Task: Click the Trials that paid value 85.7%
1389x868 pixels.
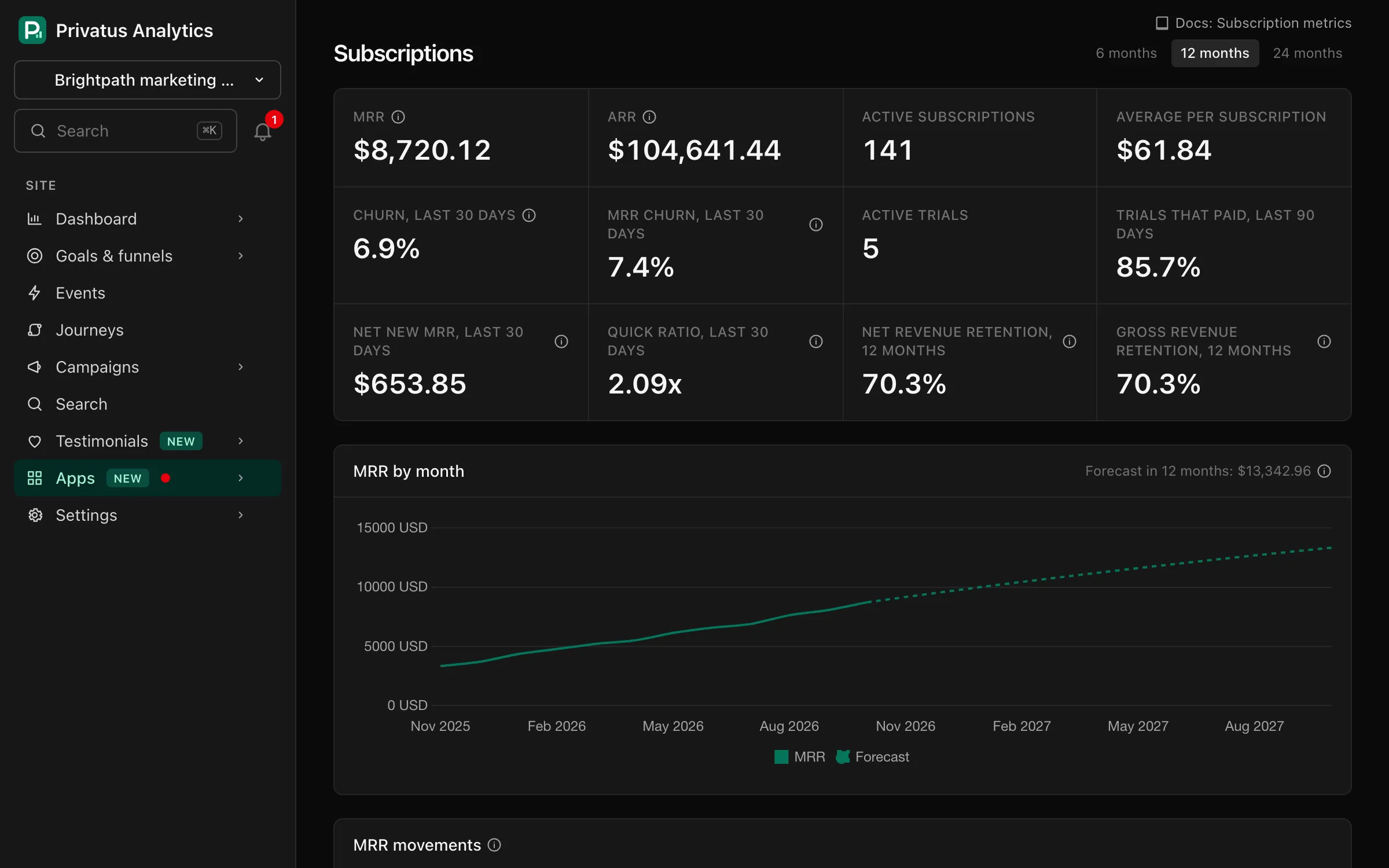Action: [x=1158, y=267]
